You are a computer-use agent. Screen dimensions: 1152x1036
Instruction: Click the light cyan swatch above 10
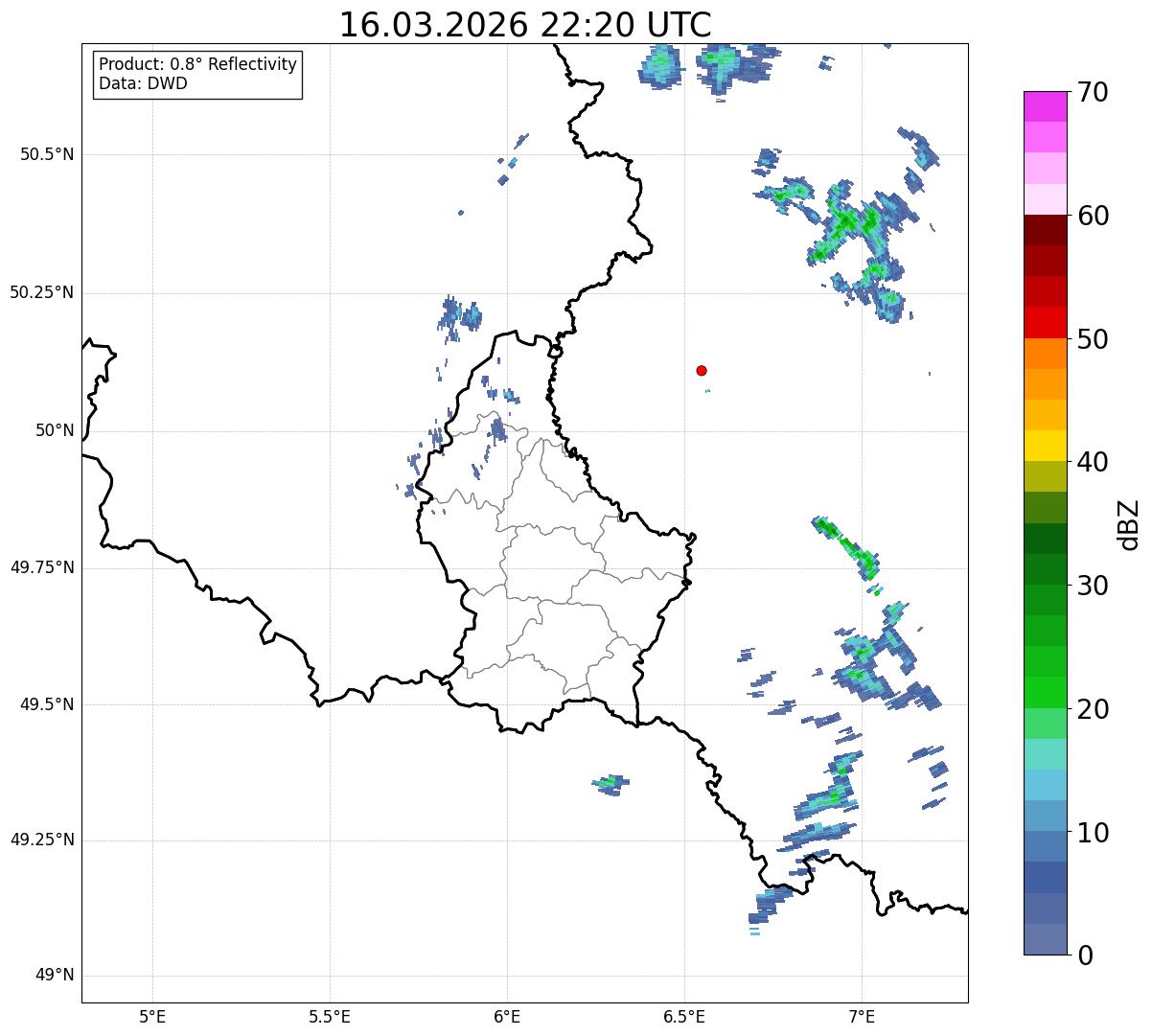click(x=1045, y=785)
